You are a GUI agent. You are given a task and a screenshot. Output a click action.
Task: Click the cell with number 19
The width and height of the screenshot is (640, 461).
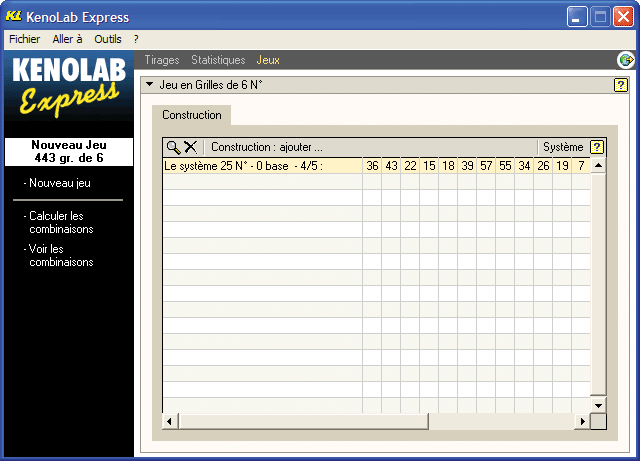(x=562, y=166)
